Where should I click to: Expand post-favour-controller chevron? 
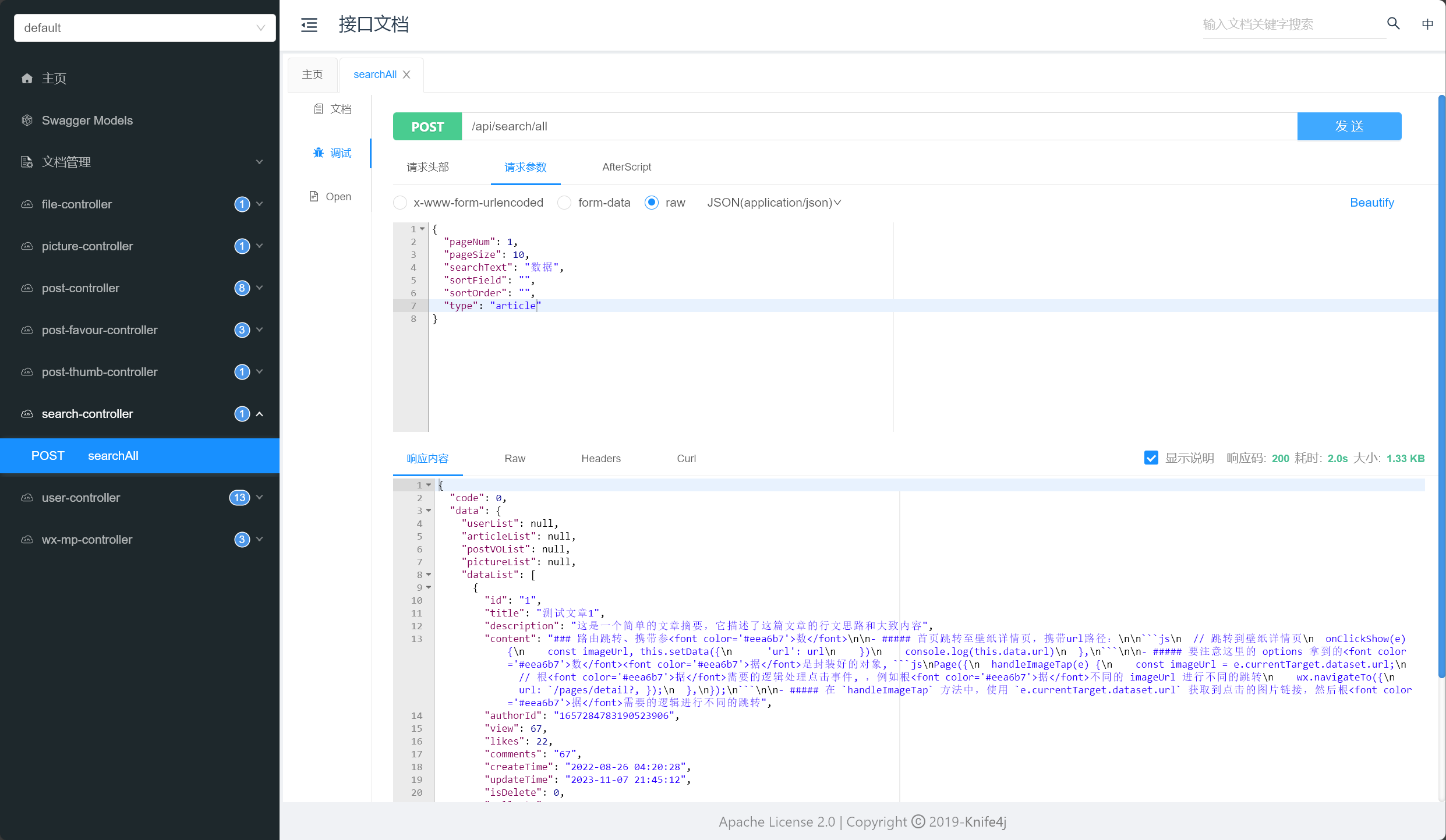[260, 329]
